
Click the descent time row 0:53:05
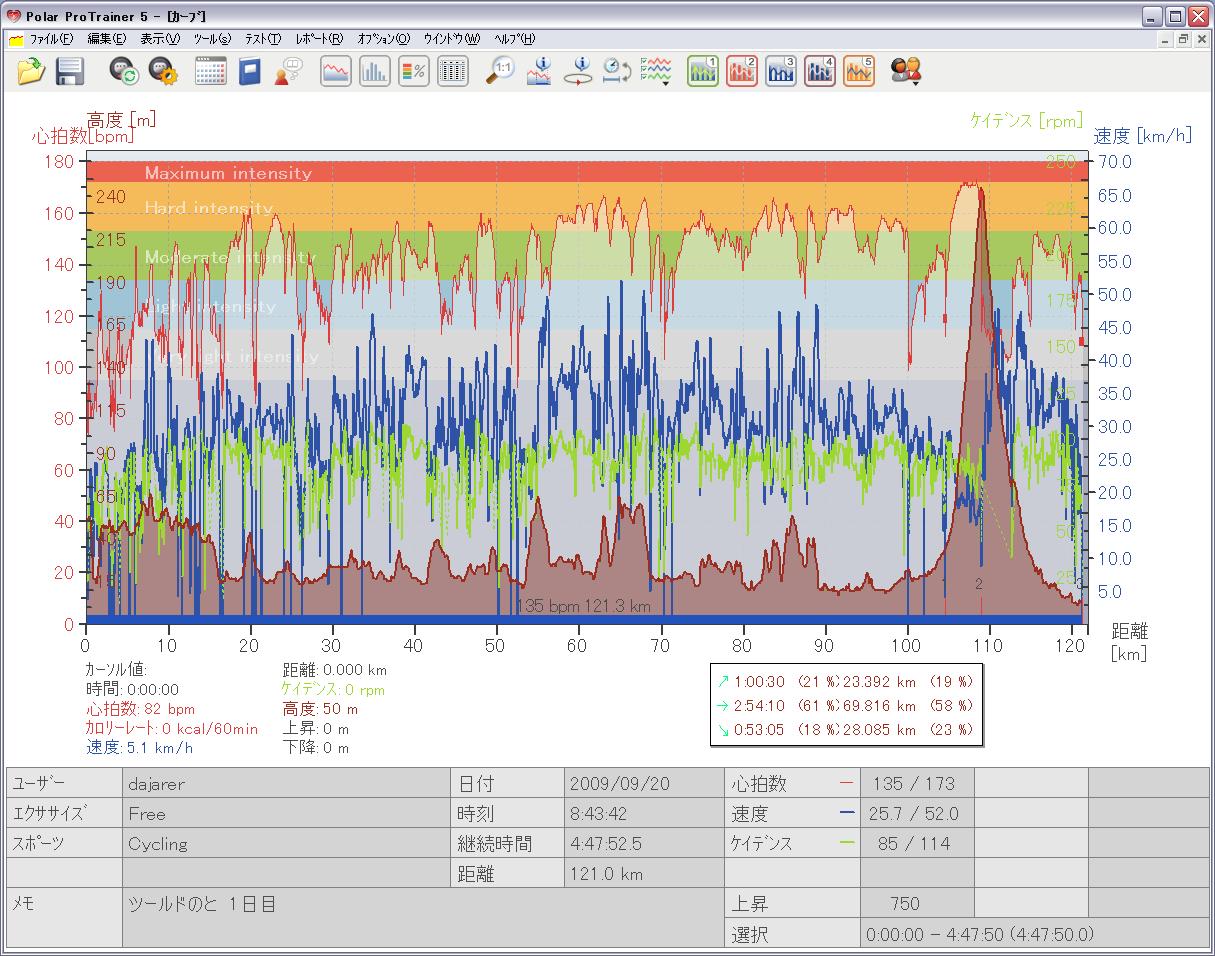[845, 730]
